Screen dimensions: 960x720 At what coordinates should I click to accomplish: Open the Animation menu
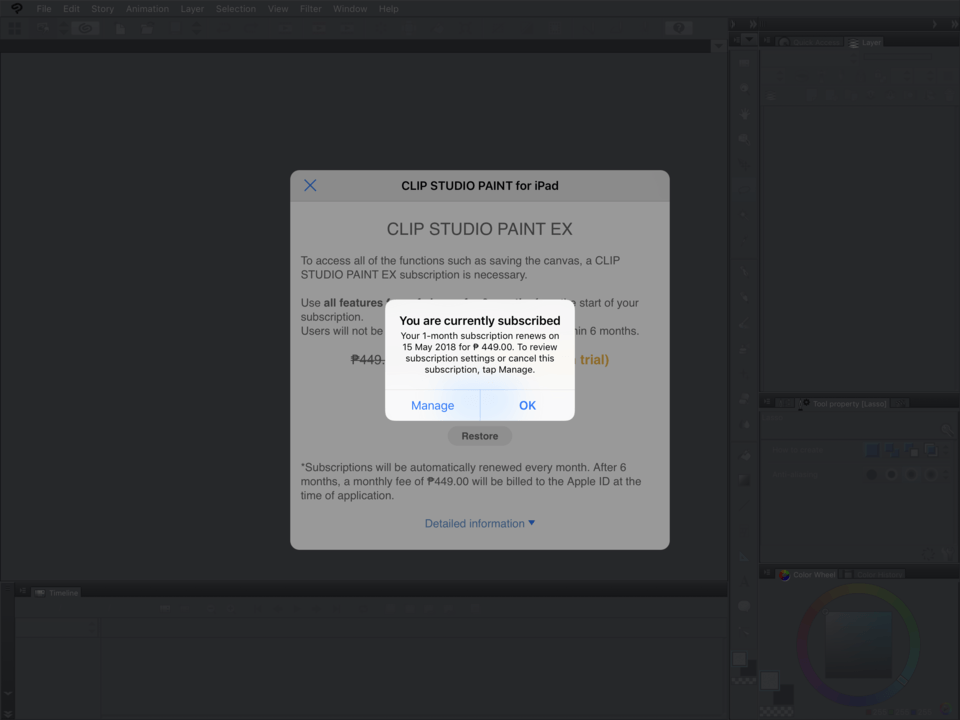coord(147,9)
